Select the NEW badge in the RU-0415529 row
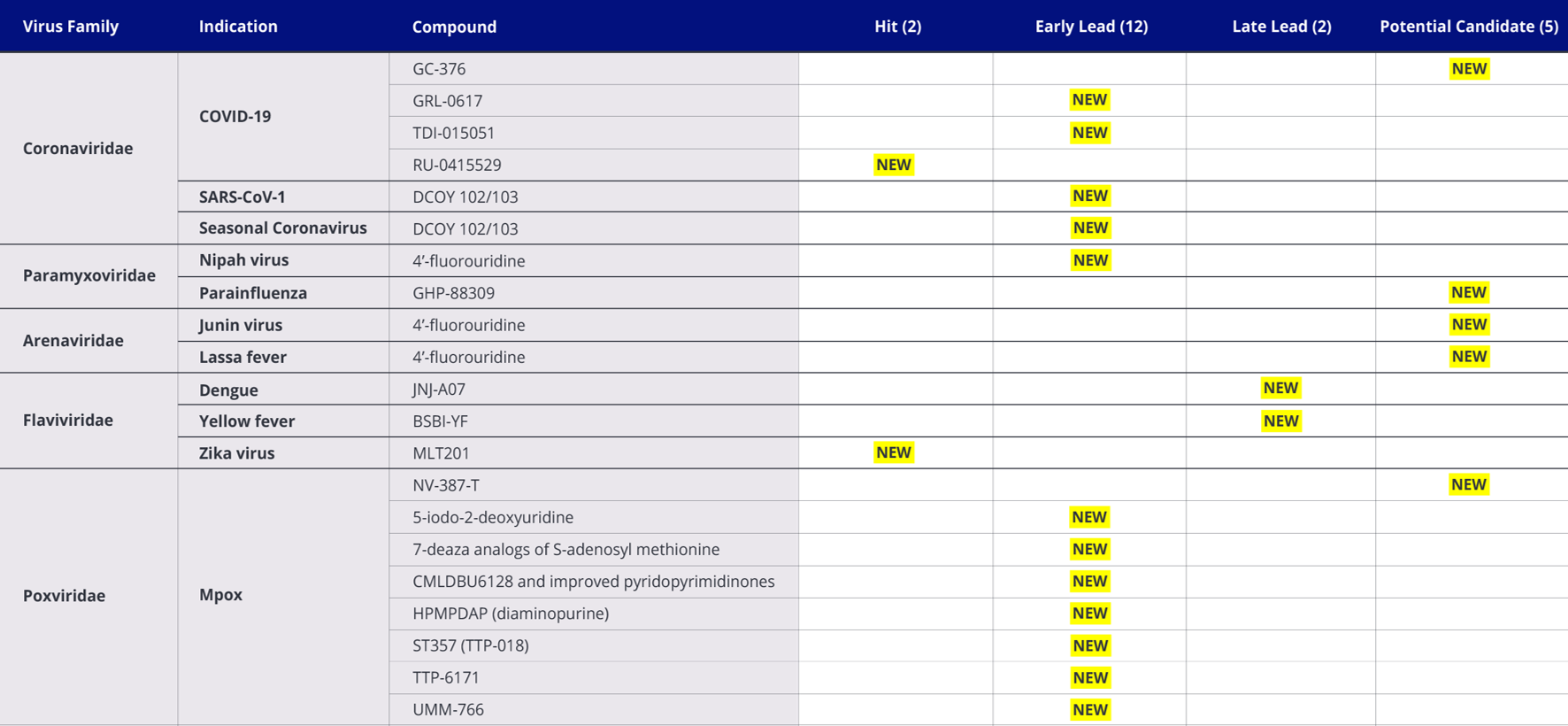This screenshot has width=1568, height=726. coord(894,165)
